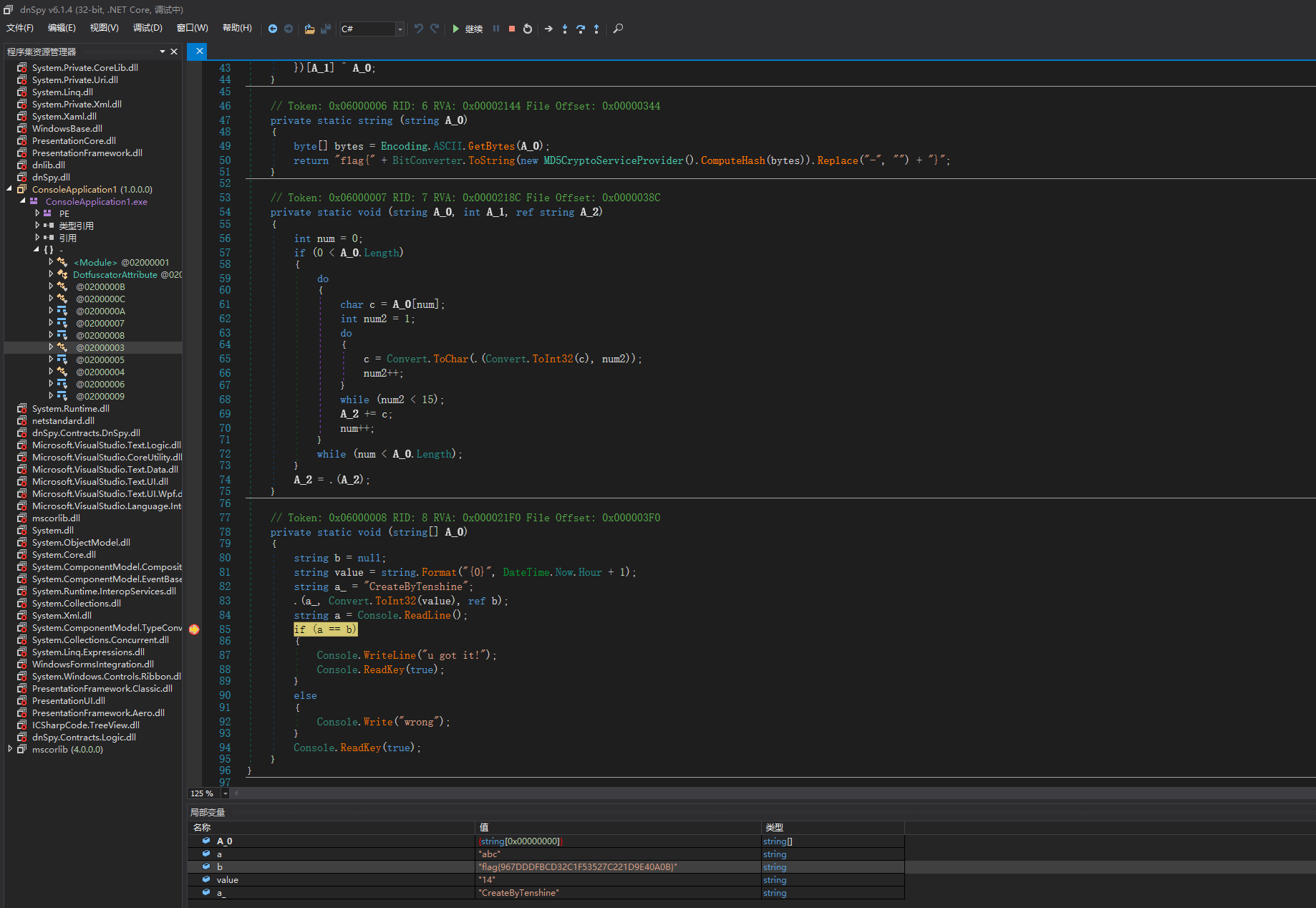Select variable b in the locals panel
This screenshot has width=1316, height=908.
pos(220,866)
